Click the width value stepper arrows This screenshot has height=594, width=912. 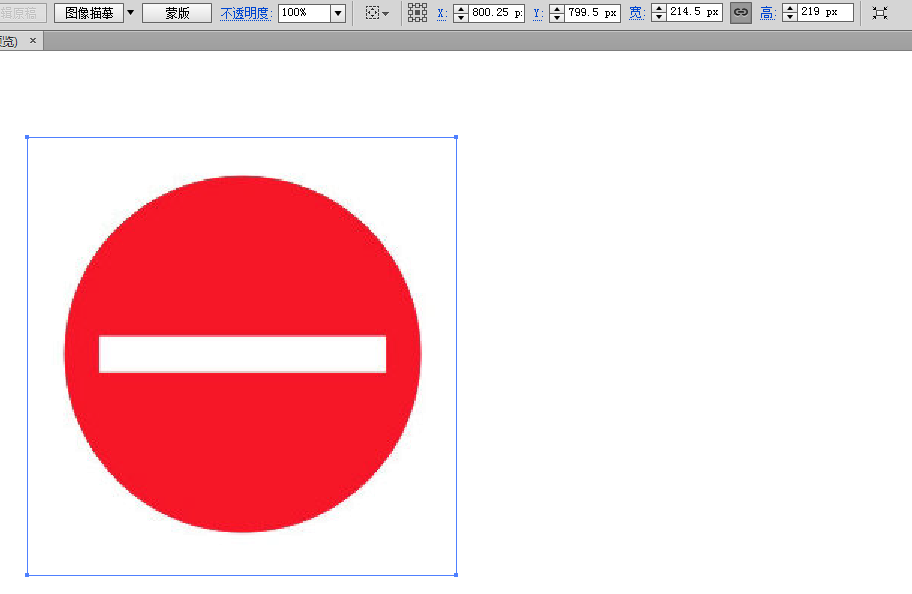[658, 13]
